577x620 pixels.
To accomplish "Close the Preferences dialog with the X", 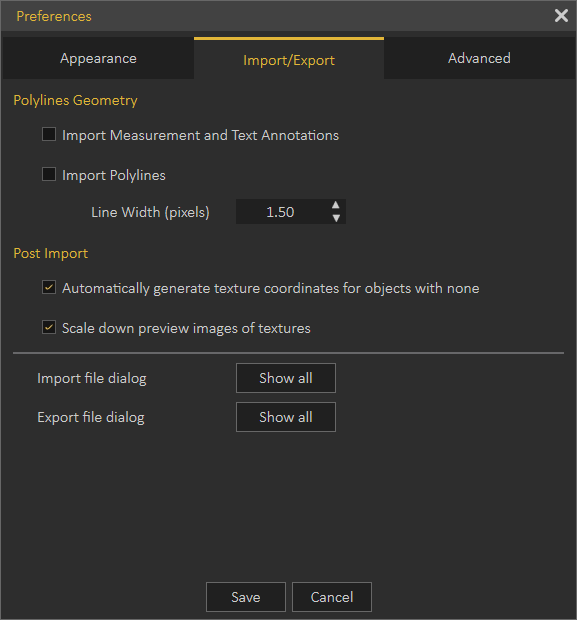I will (x=561, y=16).
